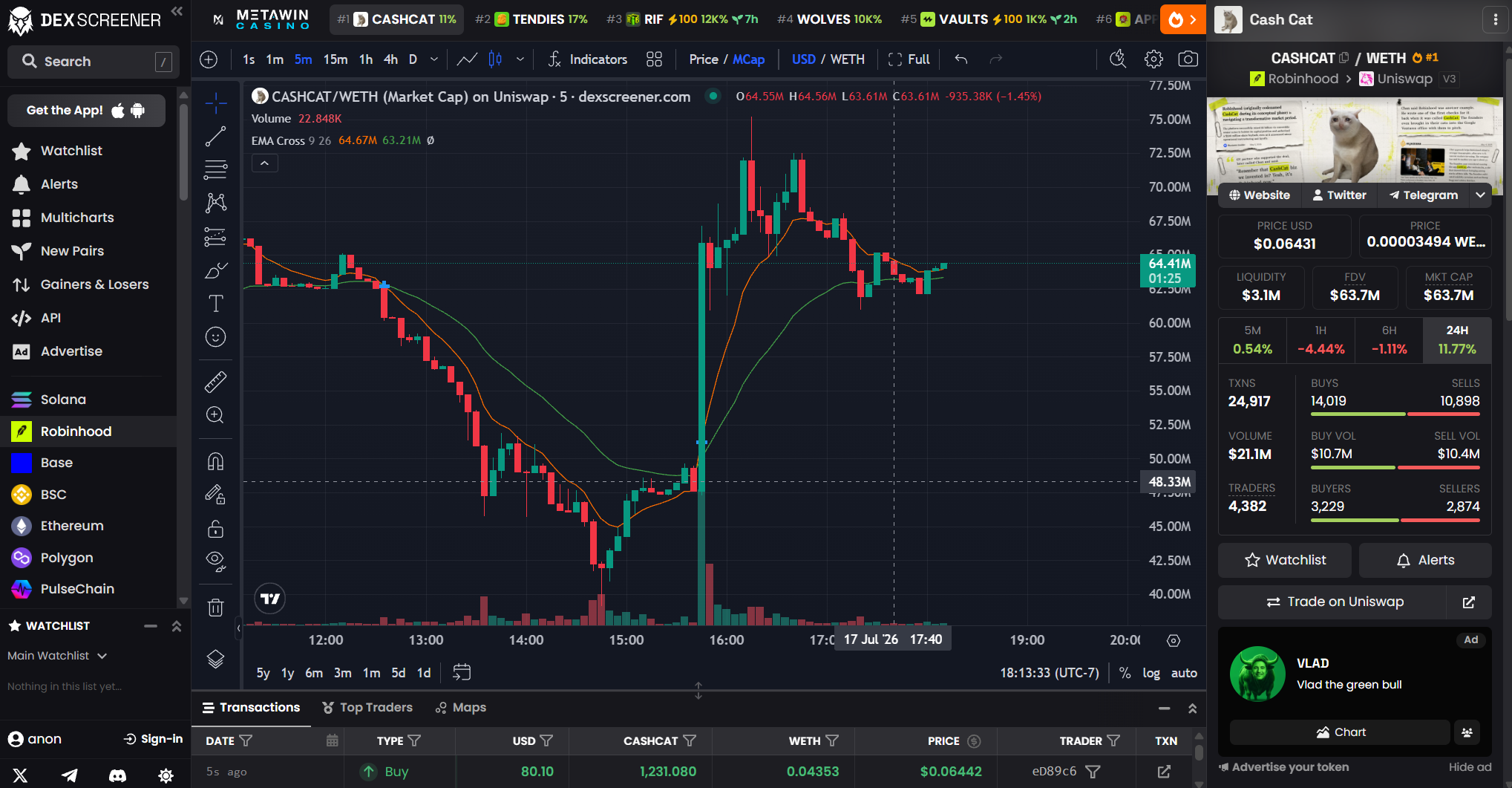Click the Alerts button under stats
1512x788 pixels.
pos(1425,560)
